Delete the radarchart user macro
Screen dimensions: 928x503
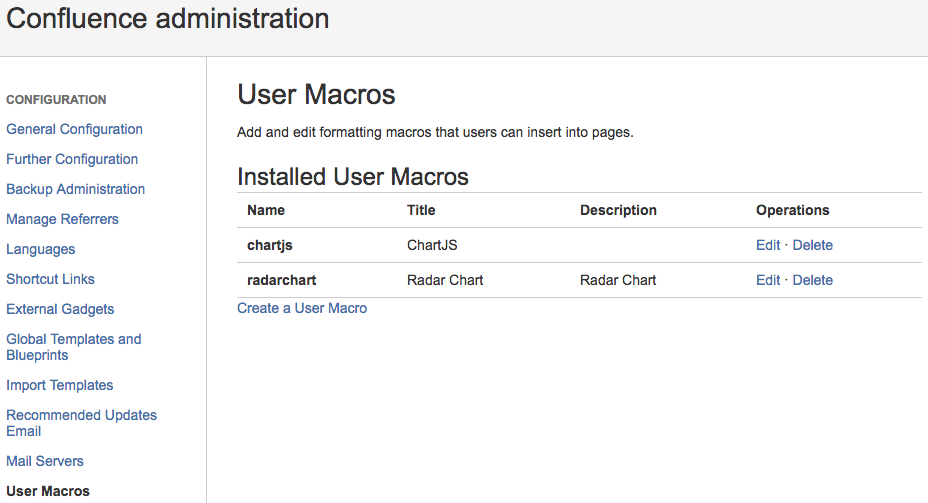coord(812,280)
